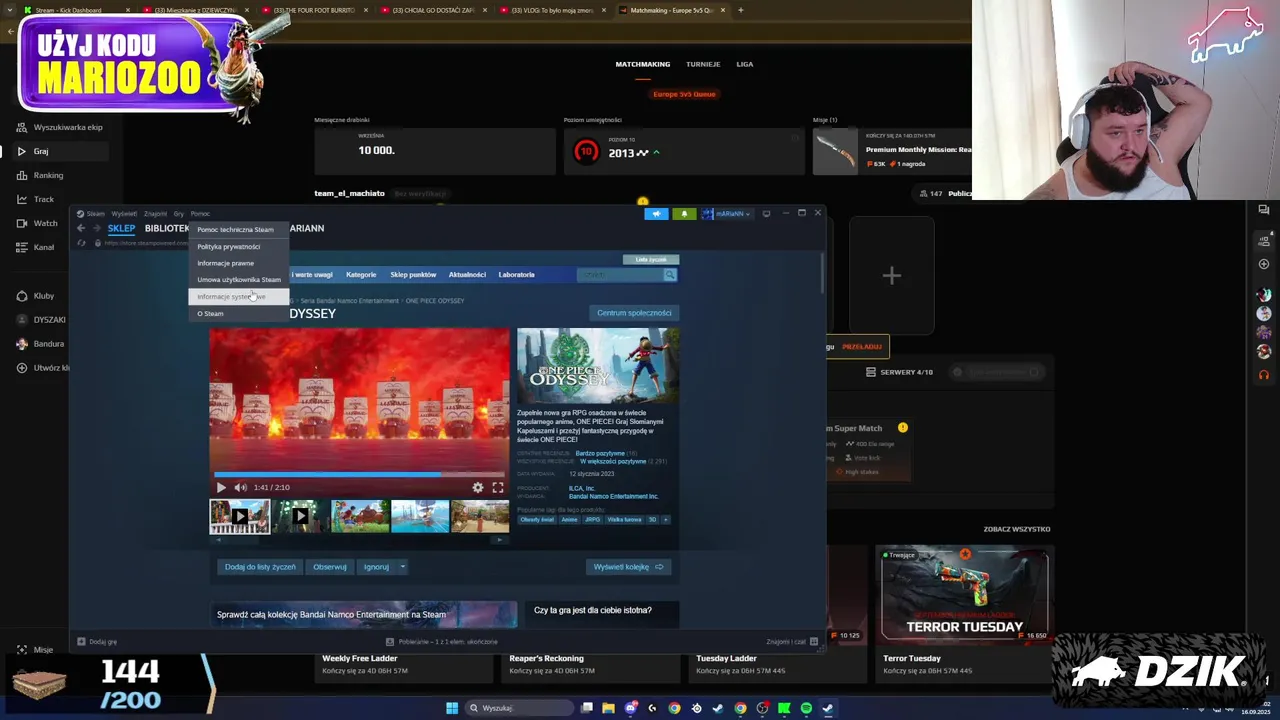Open the Wyświetl menu
This screenshot has width=1280, height=720.
[x=124, y=213]
